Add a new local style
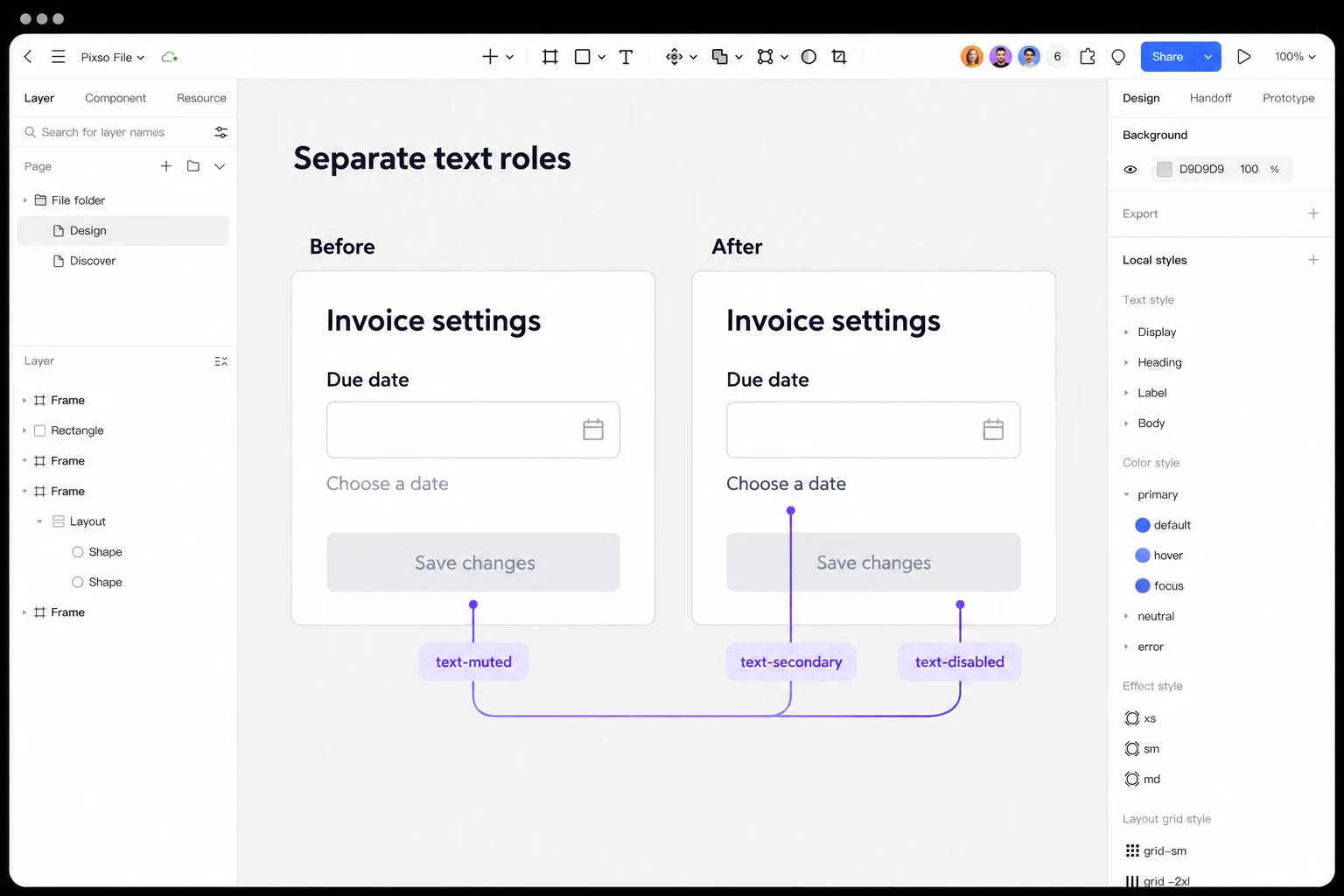1344x896 pixels. [x=1313, y=260]
